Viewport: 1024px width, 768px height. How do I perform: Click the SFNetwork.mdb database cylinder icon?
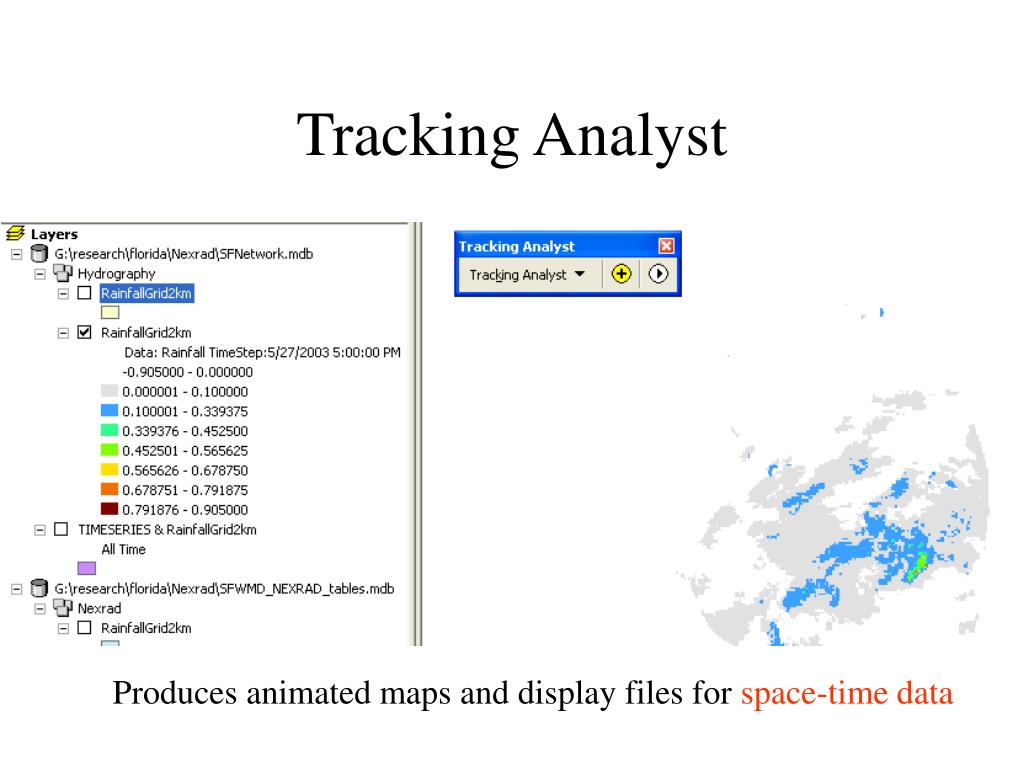coord(39,253)
